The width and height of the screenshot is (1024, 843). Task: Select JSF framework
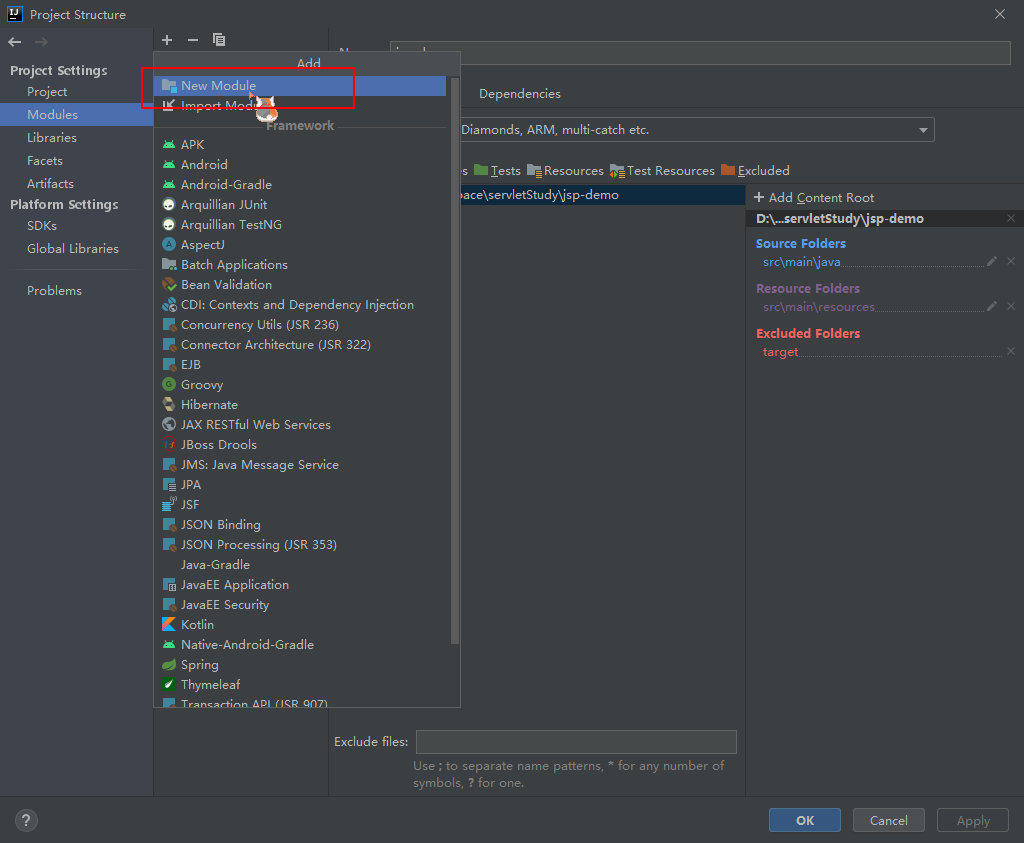[302, 505]
